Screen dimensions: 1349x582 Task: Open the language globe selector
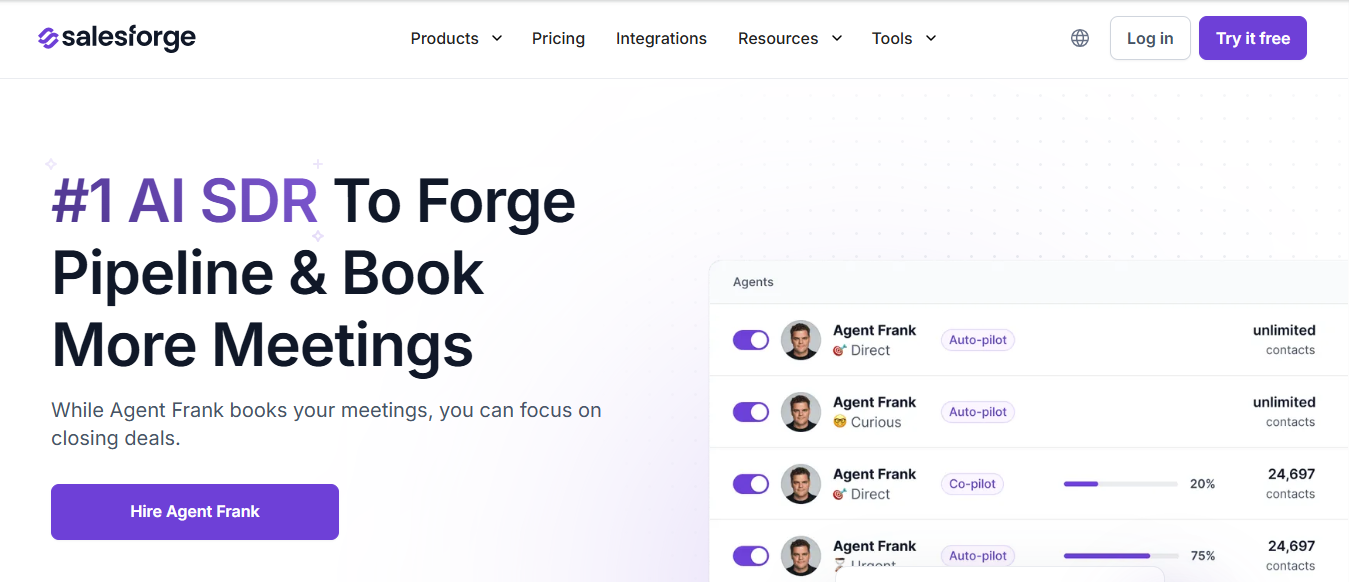coord(1080,38)
